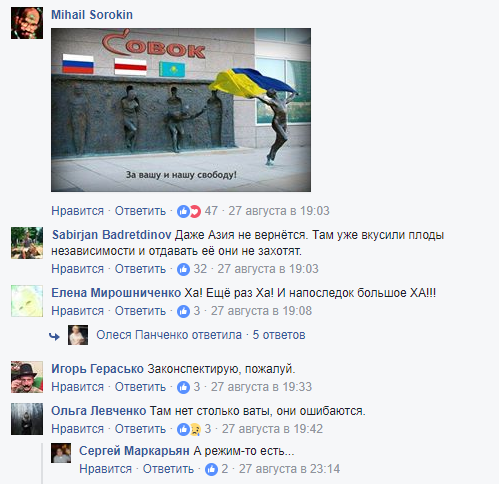Open the timestamp 27 августа в 19:33
The width and height of the screenshot is (499, 484).
click(261, 387)
